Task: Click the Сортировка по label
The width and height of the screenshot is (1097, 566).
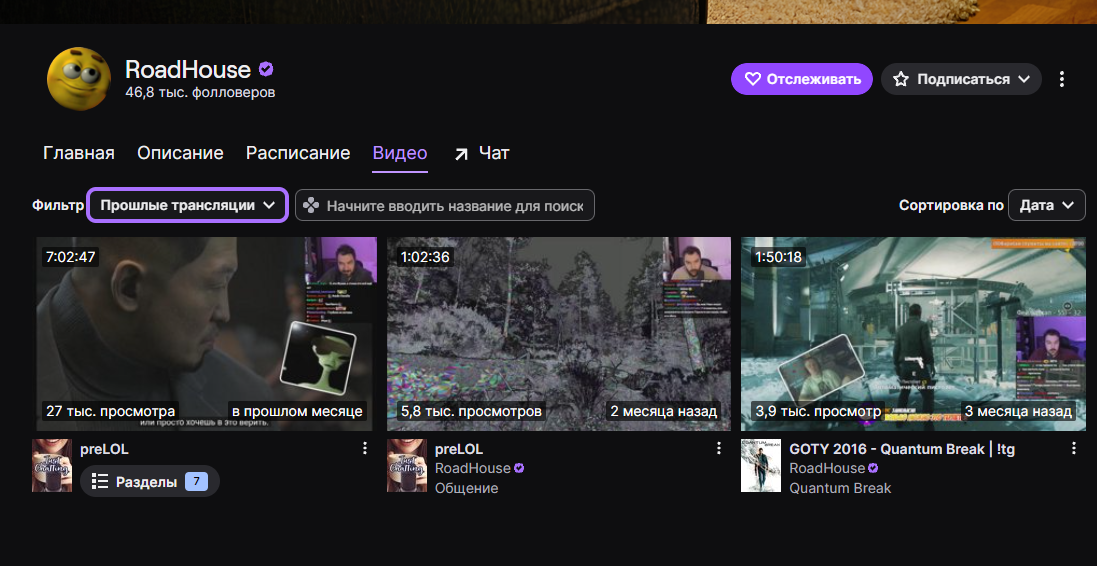Action: coord(951,205)
